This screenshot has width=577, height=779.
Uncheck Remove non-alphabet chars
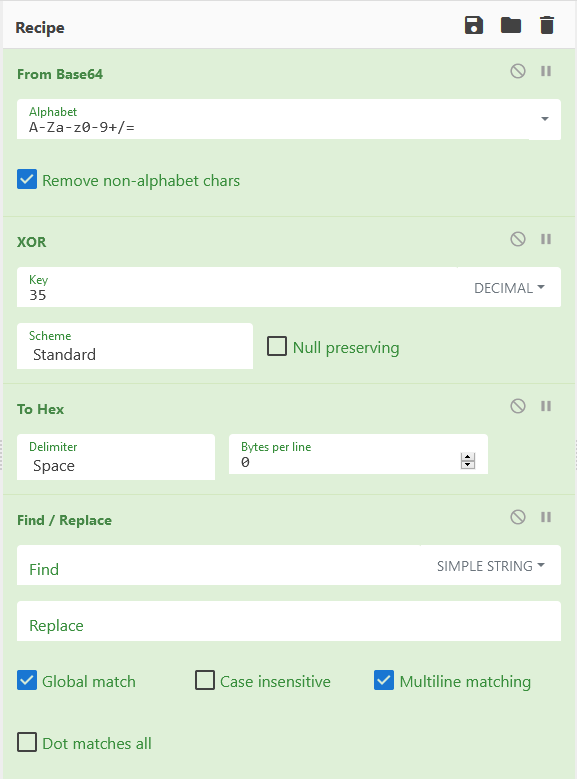[27, 179]
